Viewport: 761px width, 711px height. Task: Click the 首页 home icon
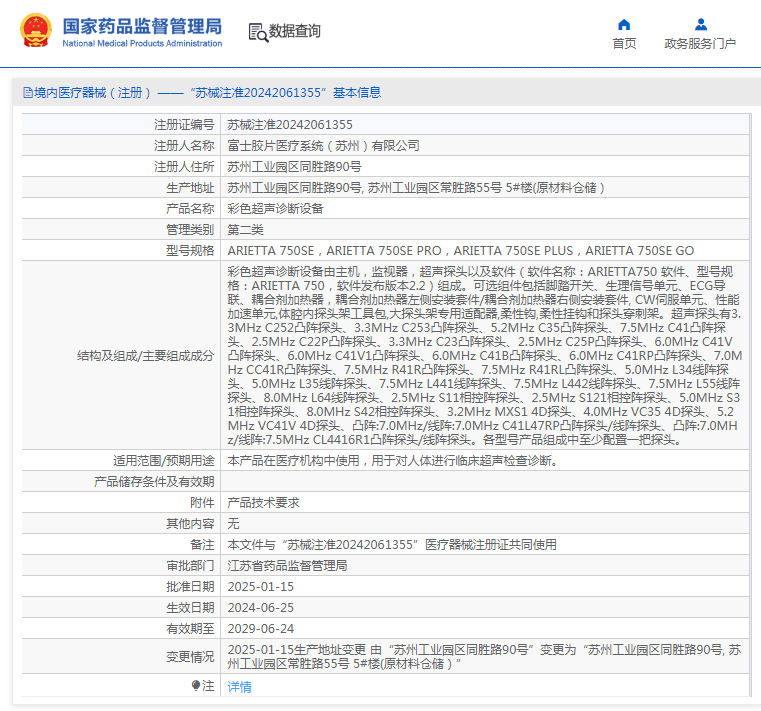[x=624, y=24]
